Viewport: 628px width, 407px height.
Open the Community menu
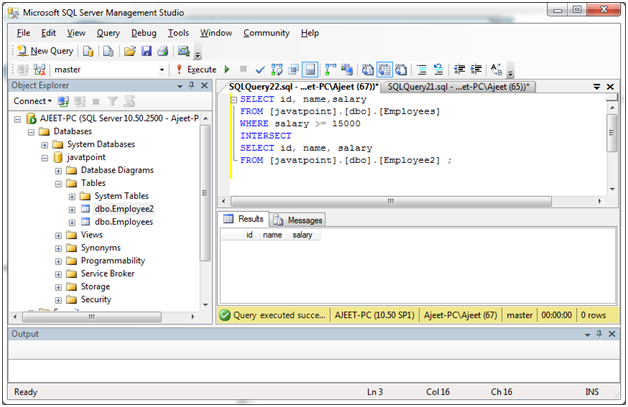coord(266,33)
